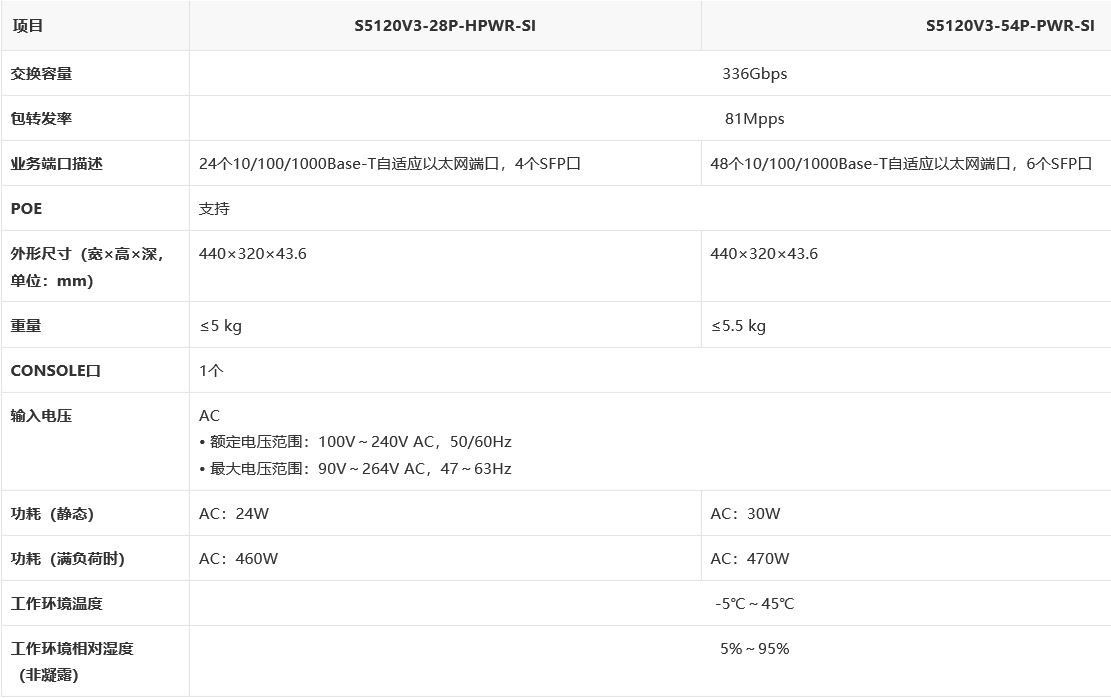Select the -5℃～45℃ operating temperature value
The image size is (1111, 698).
pyautogui.click(x=754, y=604)
